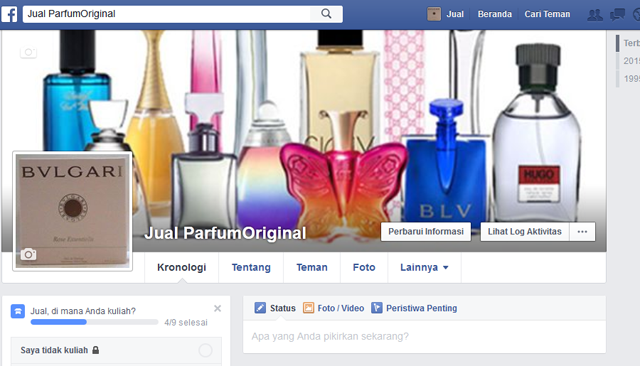Image resolution: width=640 pixels, height=366 pixels.
Task: Click the search field with Jual ParfumOriginal
Action: click(167, 14)
